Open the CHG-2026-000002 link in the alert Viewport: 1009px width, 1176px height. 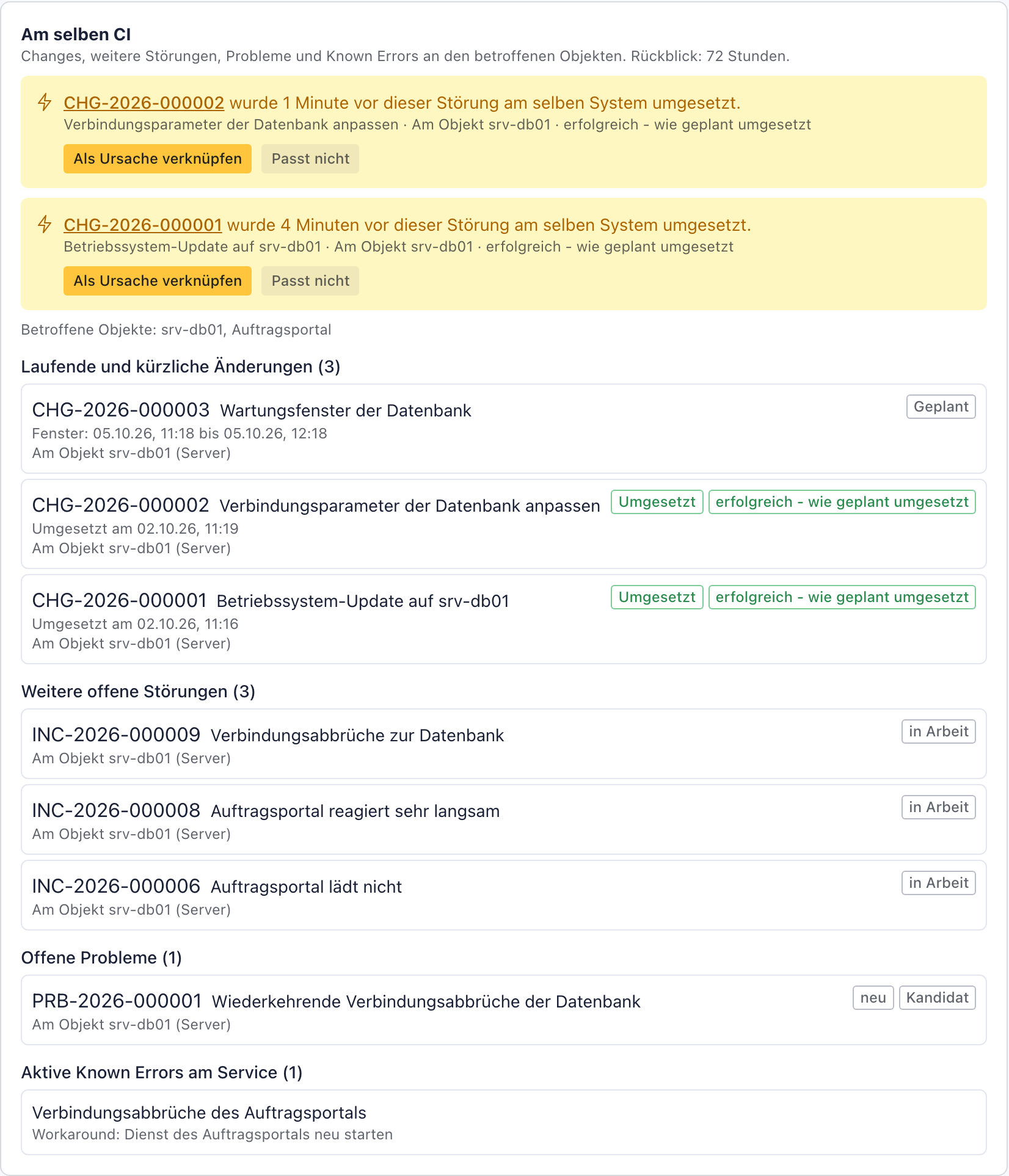pyautogui.click(x=144, y=103)
